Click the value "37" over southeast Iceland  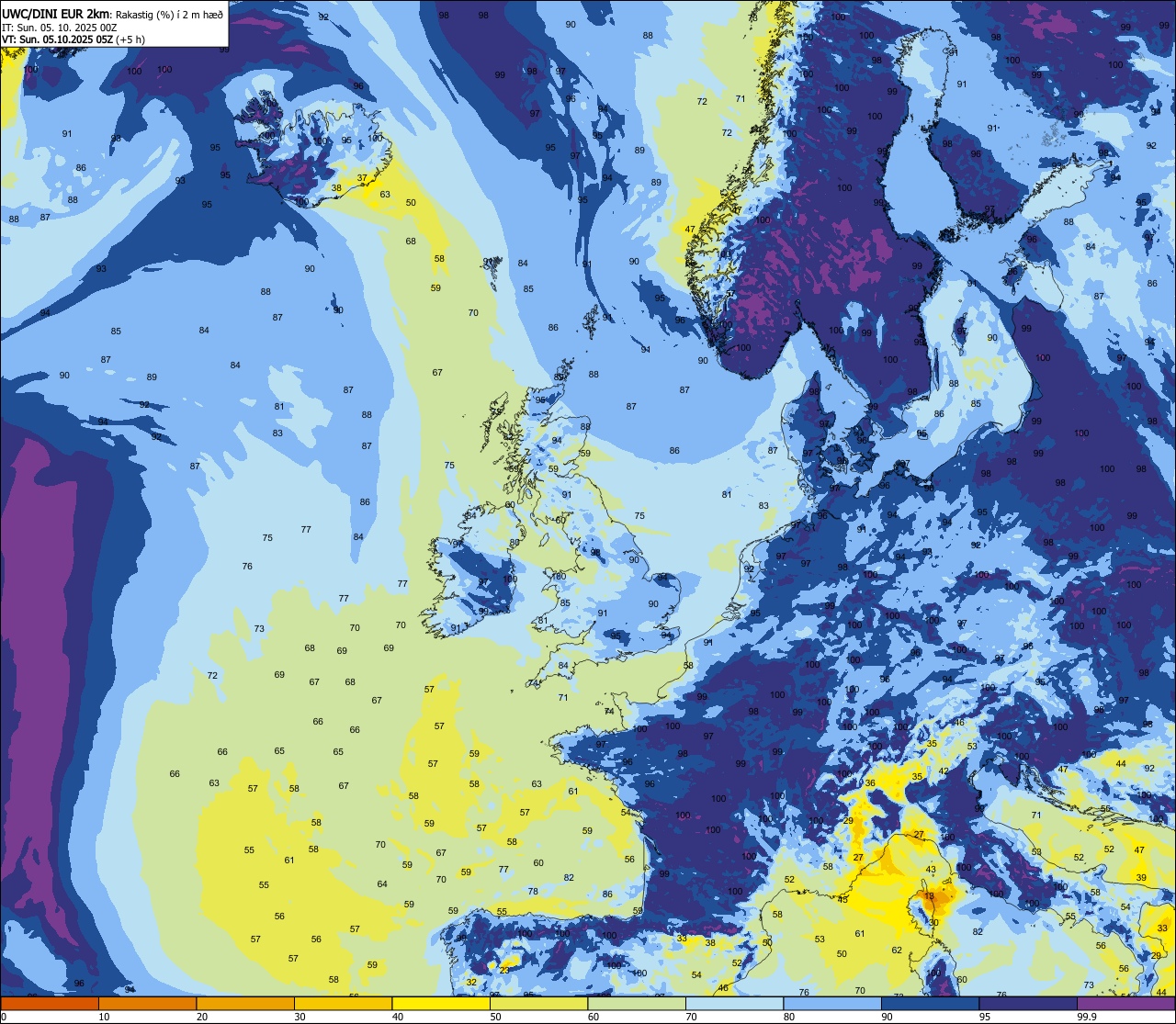[362, 178]
